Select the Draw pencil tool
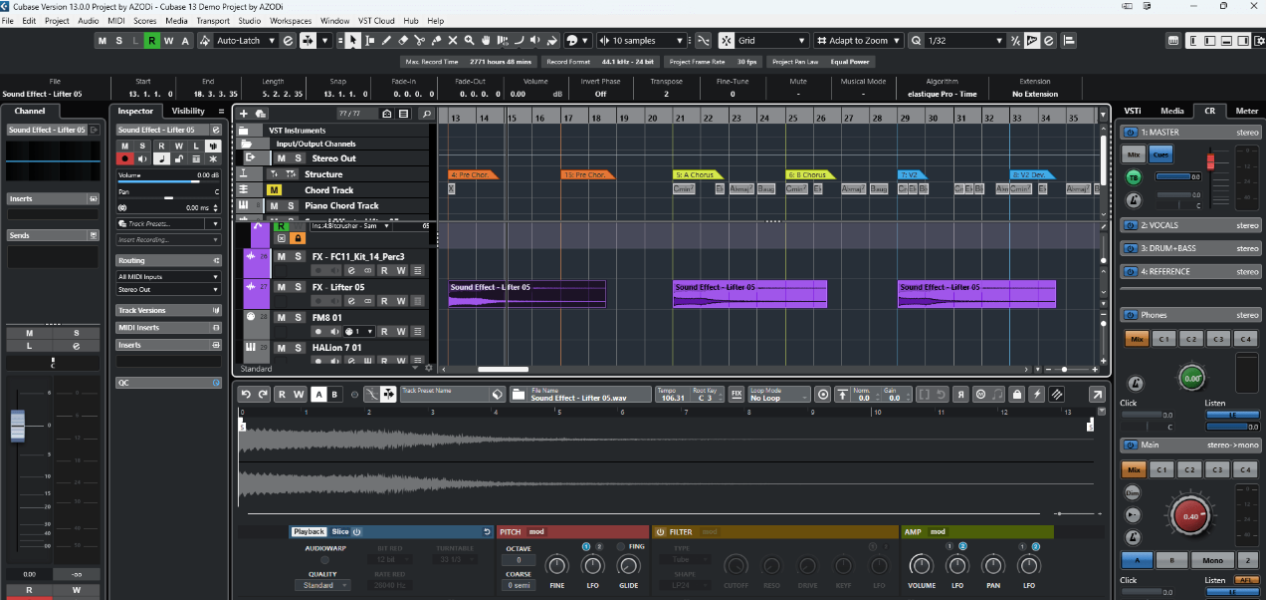The image size is (1266, 600). pos(386,40)
